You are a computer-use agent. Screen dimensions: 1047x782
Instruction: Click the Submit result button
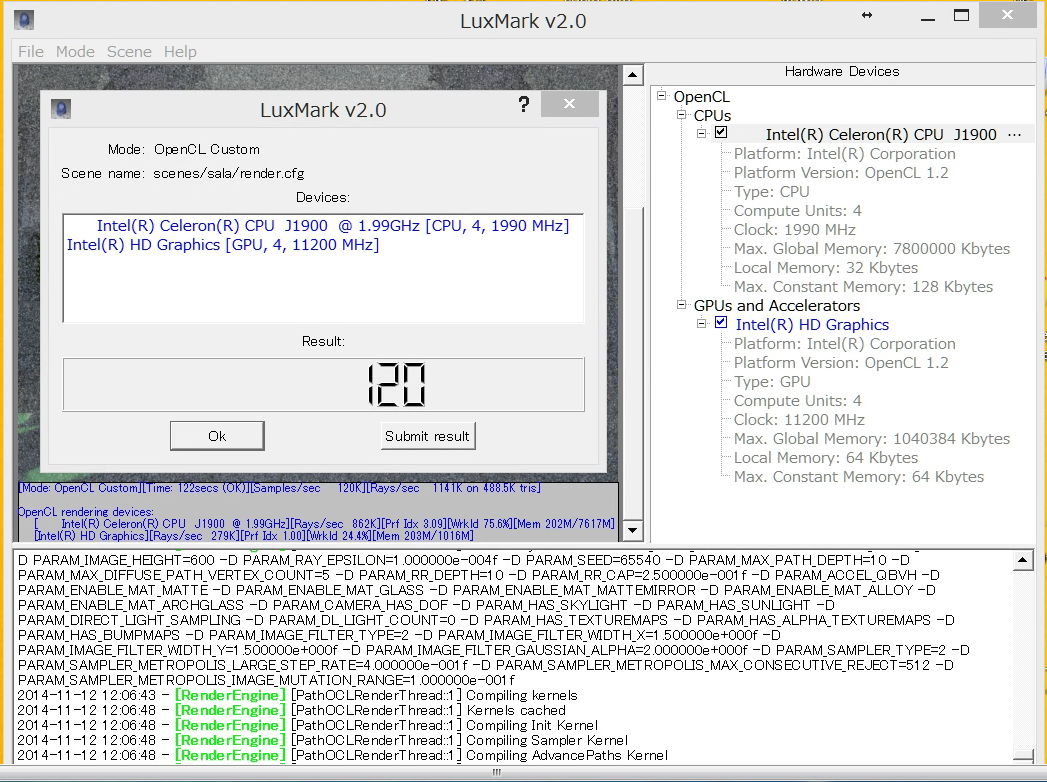[428, 436]
